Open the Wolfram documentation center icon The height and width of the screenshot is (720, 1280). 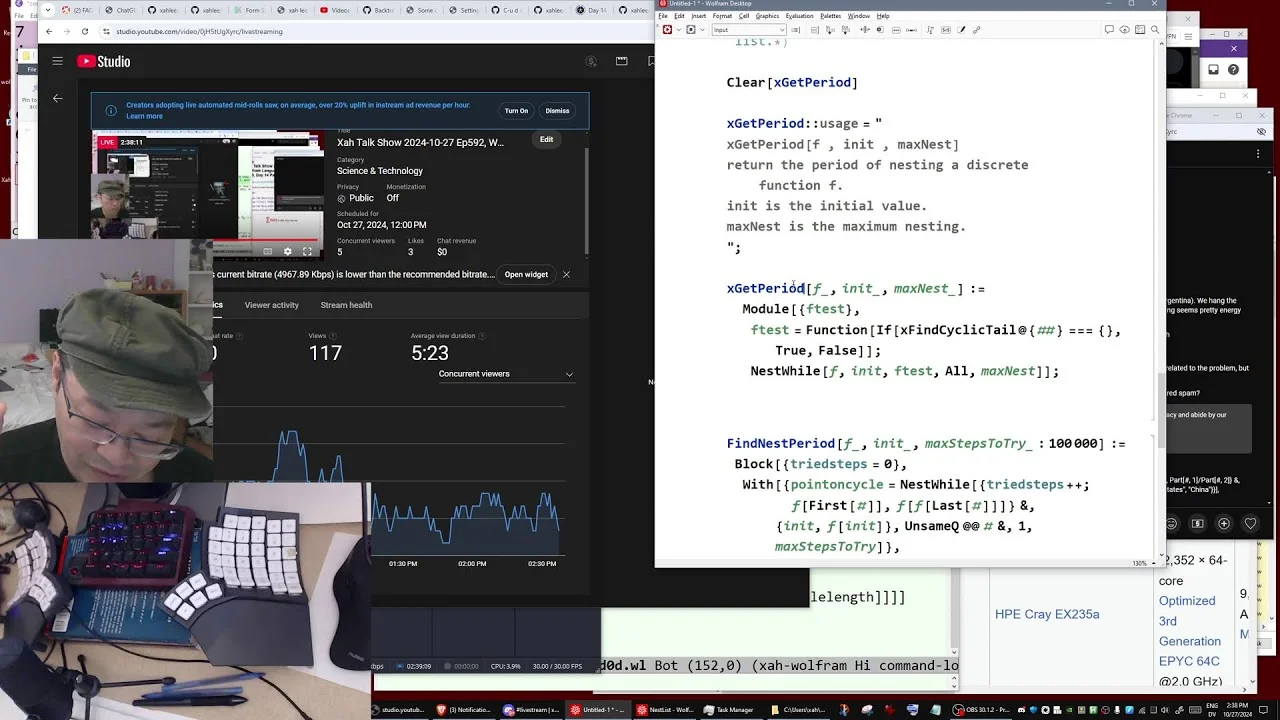coord(1140,30)
